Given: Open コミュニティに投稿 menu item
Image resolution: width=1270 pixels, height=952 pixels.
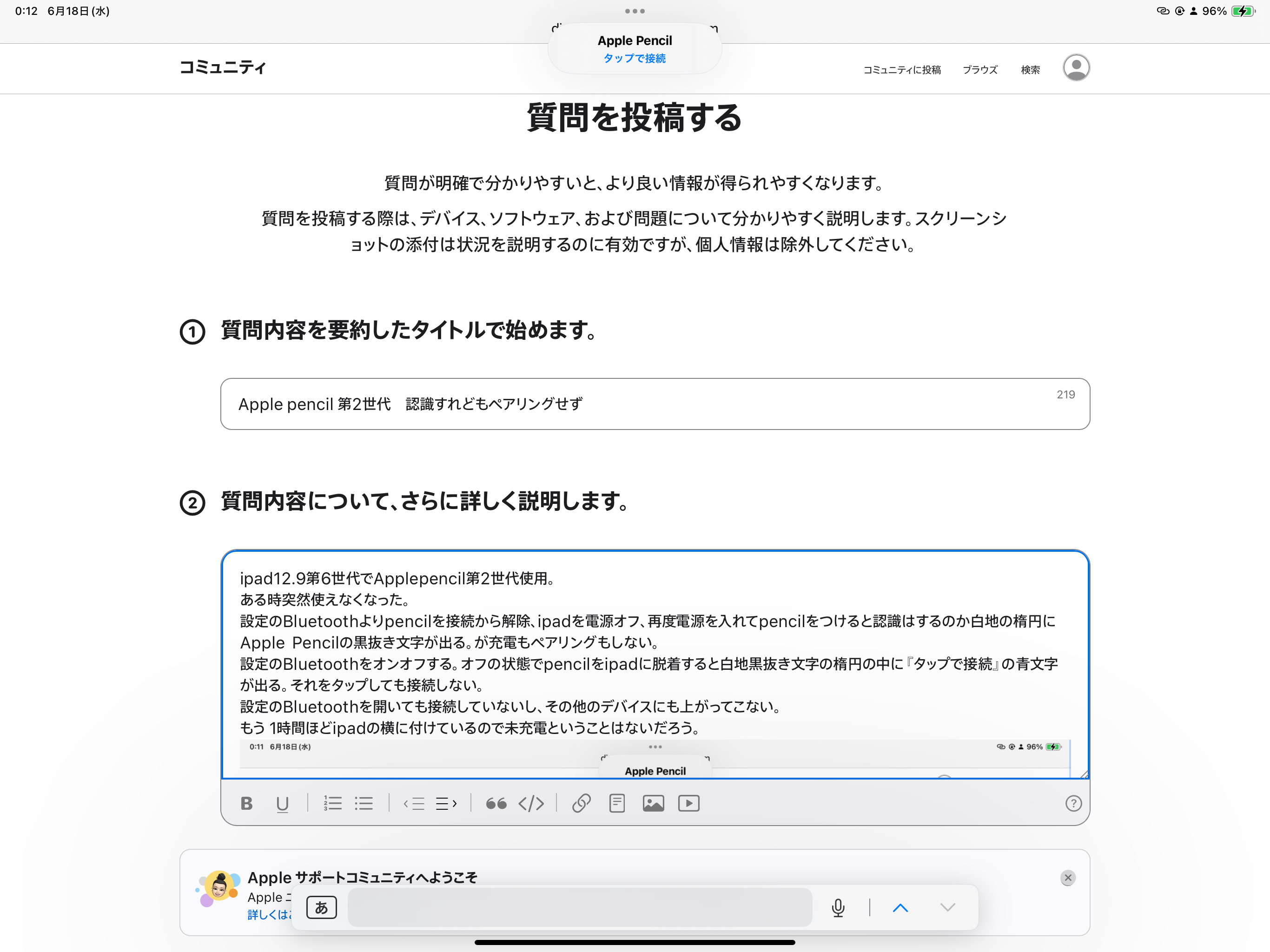Looking at the screenshot, I should click(902, 69).
